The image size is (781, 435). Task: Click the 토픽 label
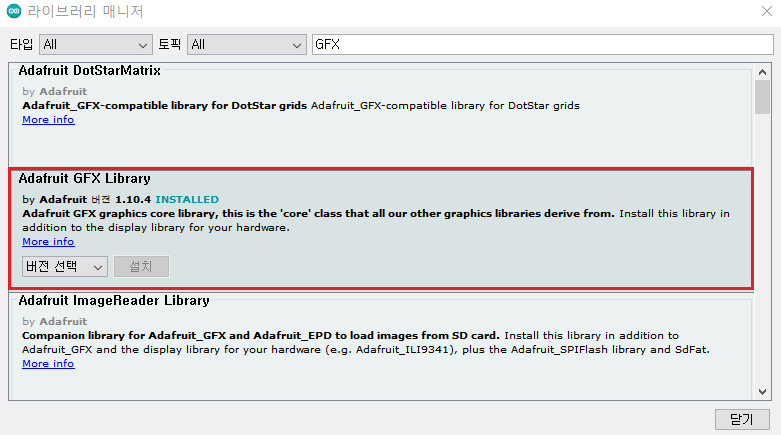169,44
